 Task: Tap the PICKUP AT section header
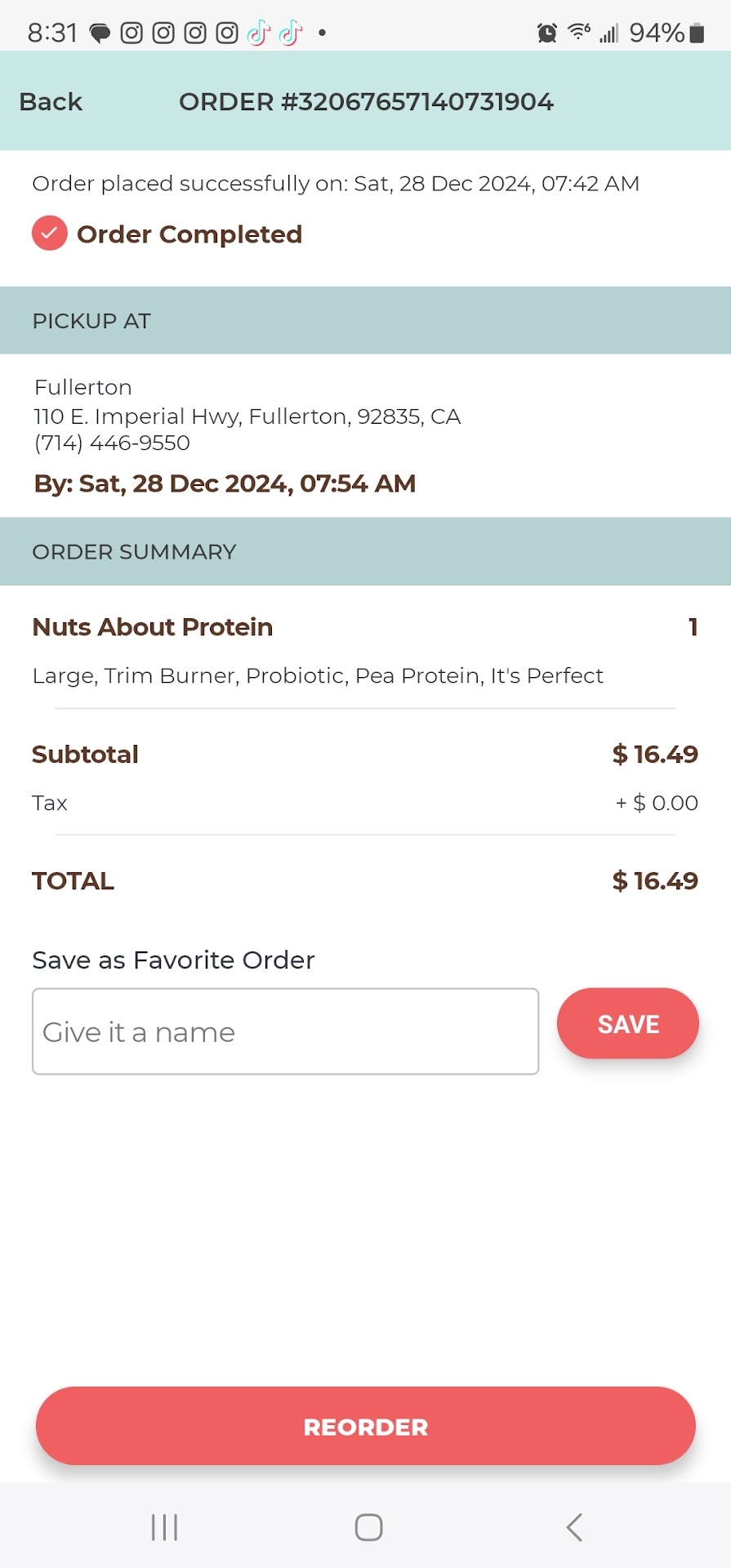[91, 321]
